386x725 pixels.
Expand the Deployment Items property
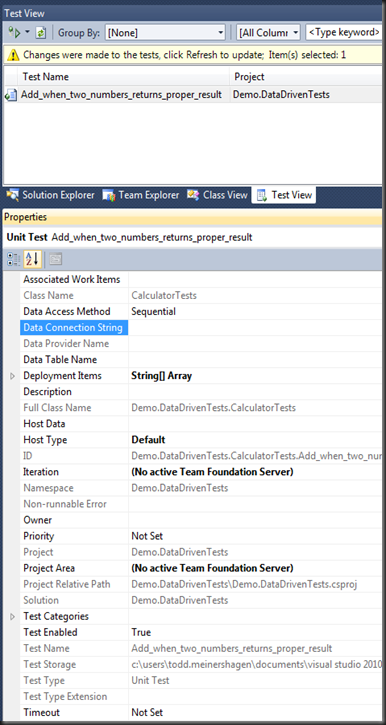12,376
